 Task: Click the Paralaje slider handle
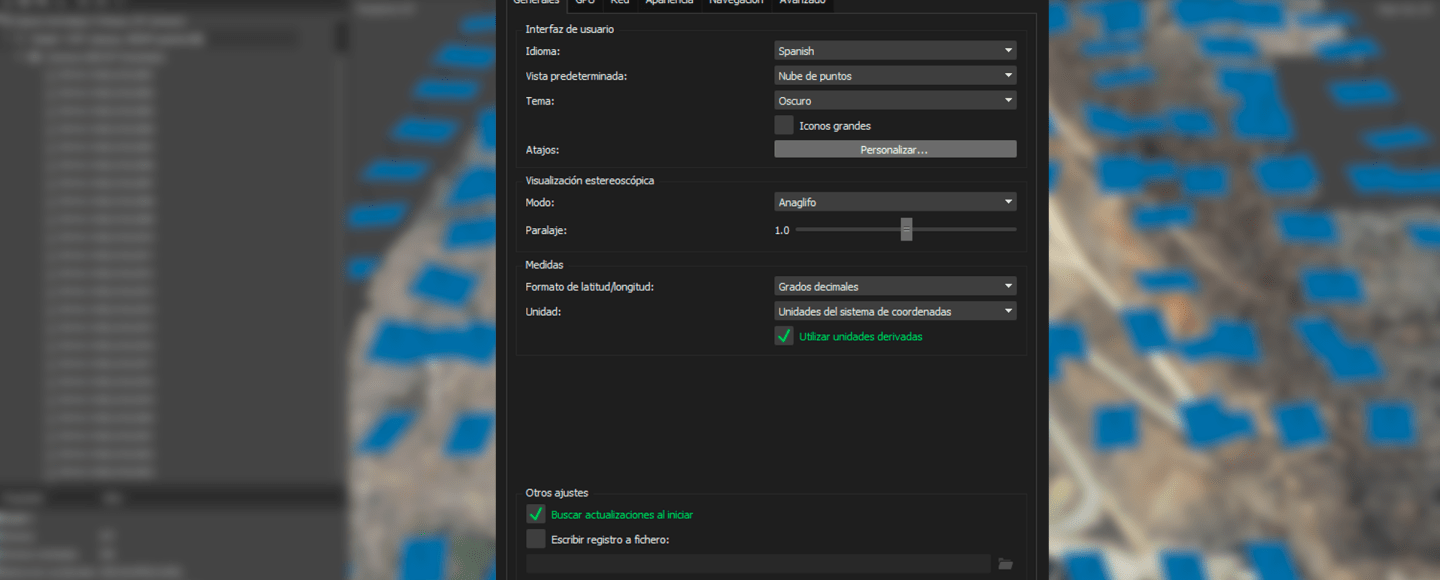(x=906, y=230)
